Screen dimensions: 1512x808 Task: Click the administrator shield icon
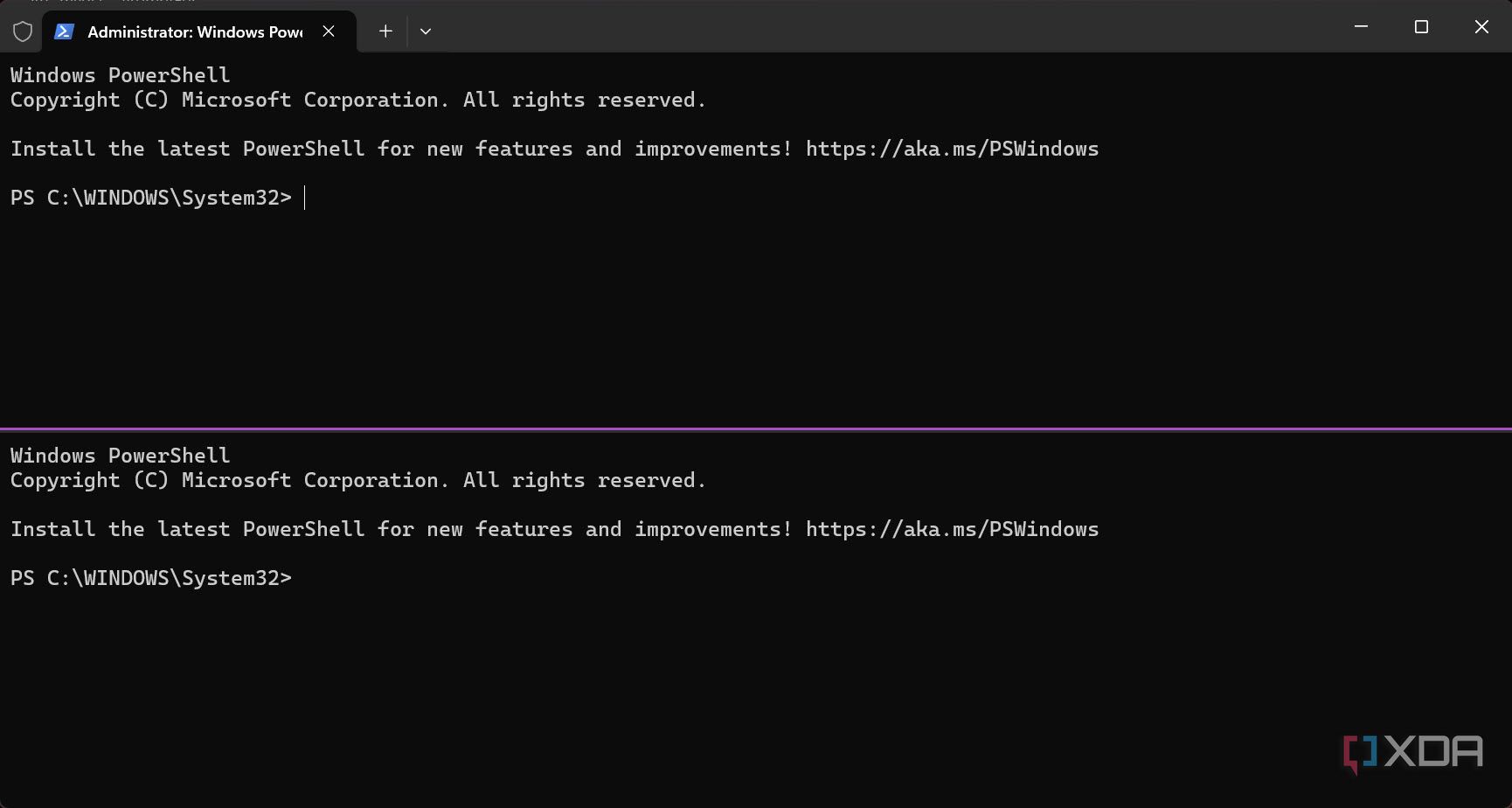(x=23, y=31)
